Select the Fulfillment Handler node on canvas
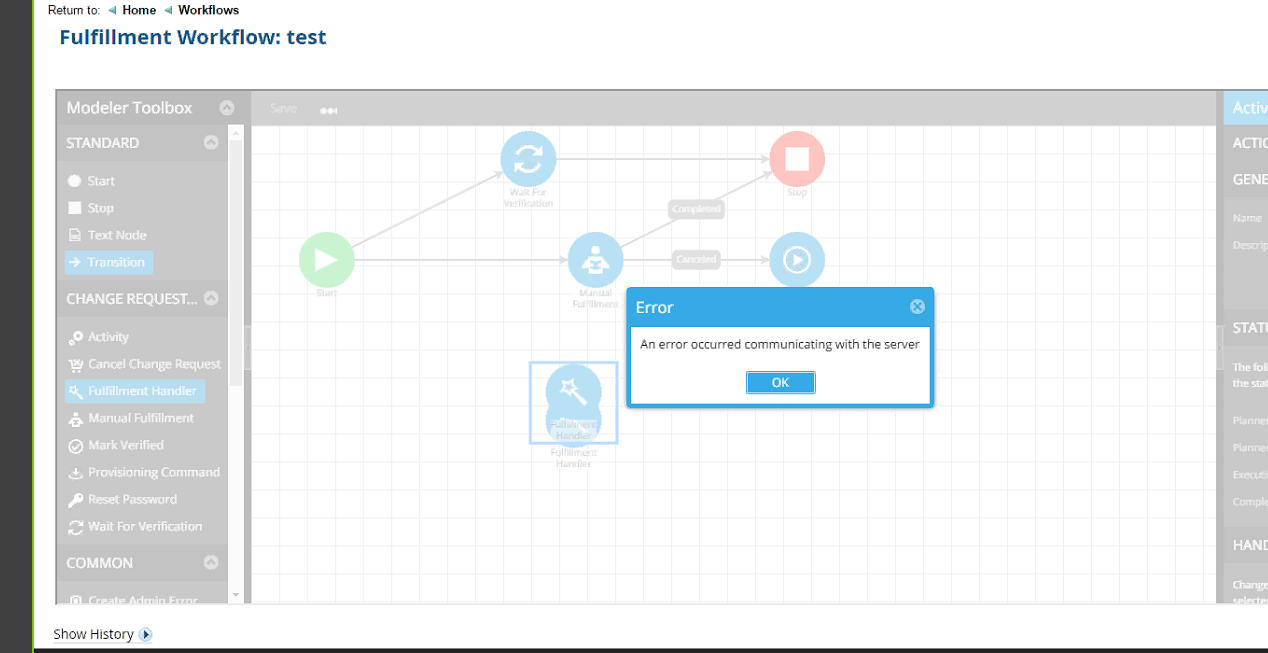1268x653 pixels. point(573,403)
